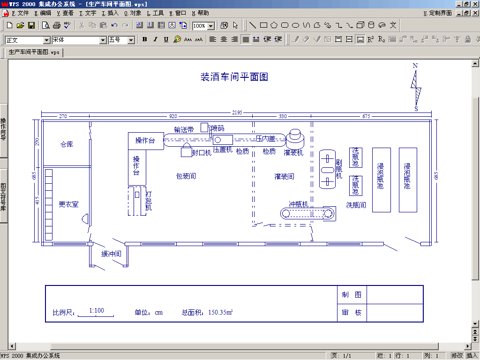The height and width of the screenshot is (360, 480).
Task: Undo the last action
Action: [x=114, y=25]
